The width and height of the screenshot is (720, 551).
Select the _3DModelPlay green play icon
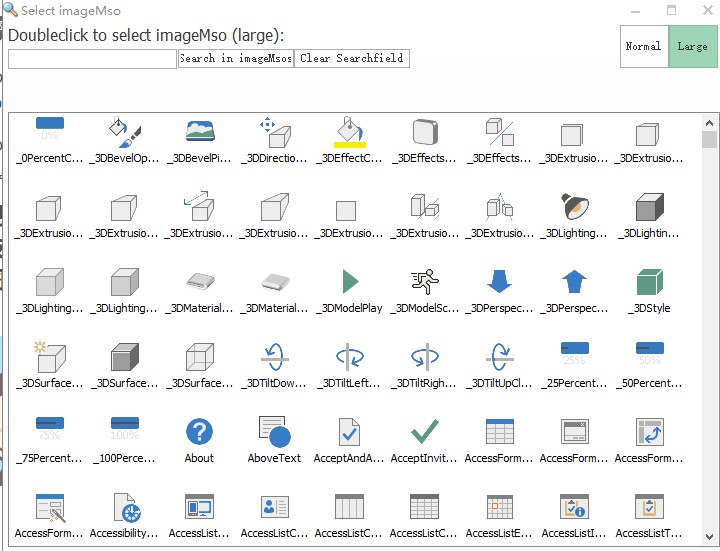(x=350, y=281)
